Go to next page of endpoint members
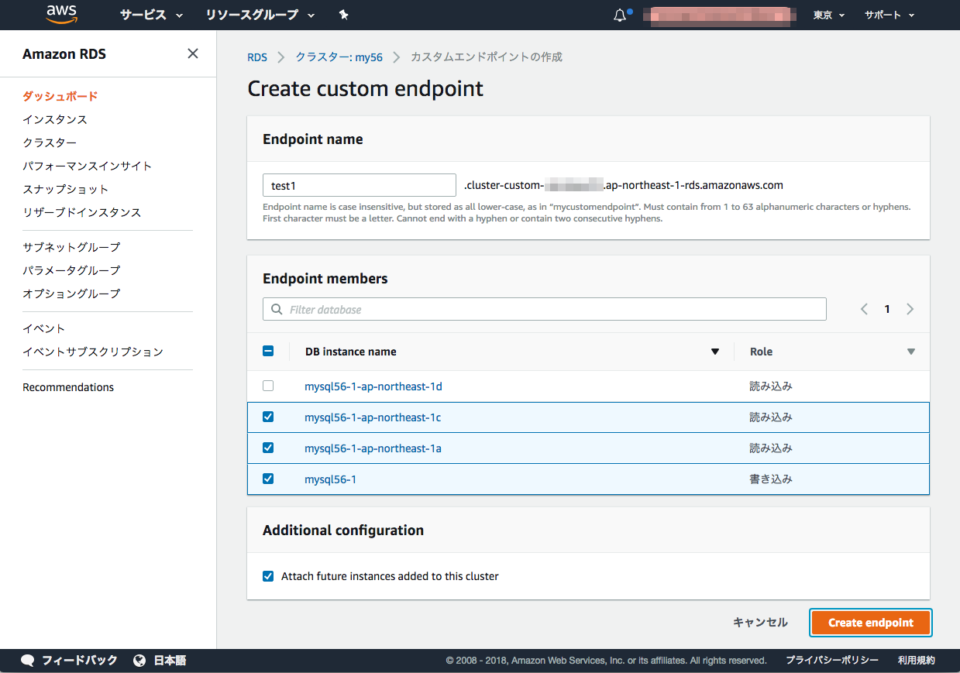960x673 pixels. [910, 309]
